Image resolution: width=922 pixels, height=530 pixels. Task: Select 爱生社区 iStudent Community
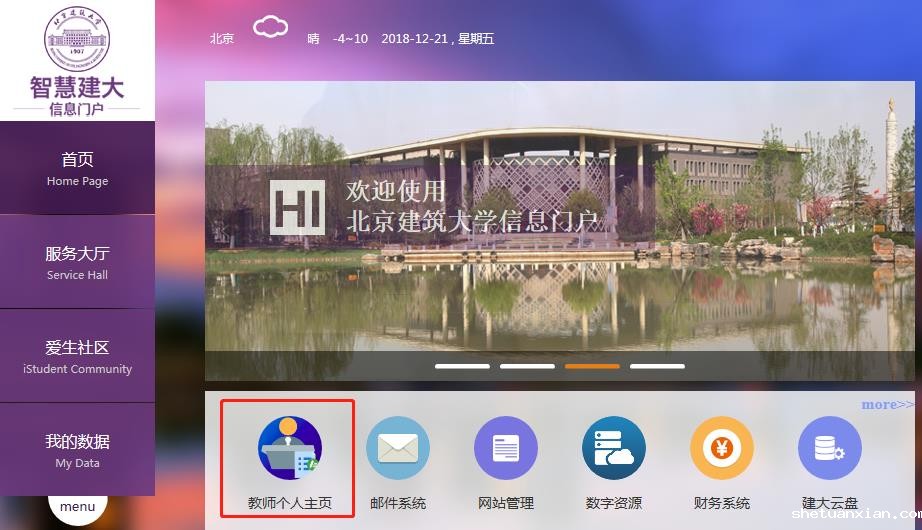click(x=77, y=356)
